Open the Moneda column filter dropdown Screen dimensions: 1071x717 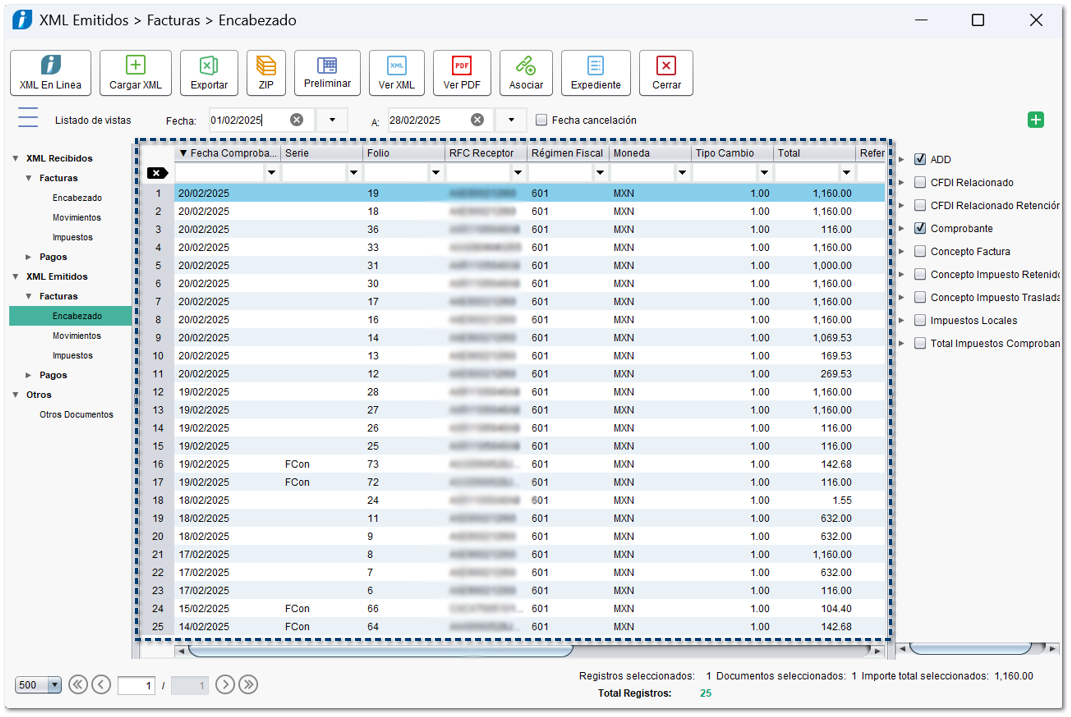(682, 173)
